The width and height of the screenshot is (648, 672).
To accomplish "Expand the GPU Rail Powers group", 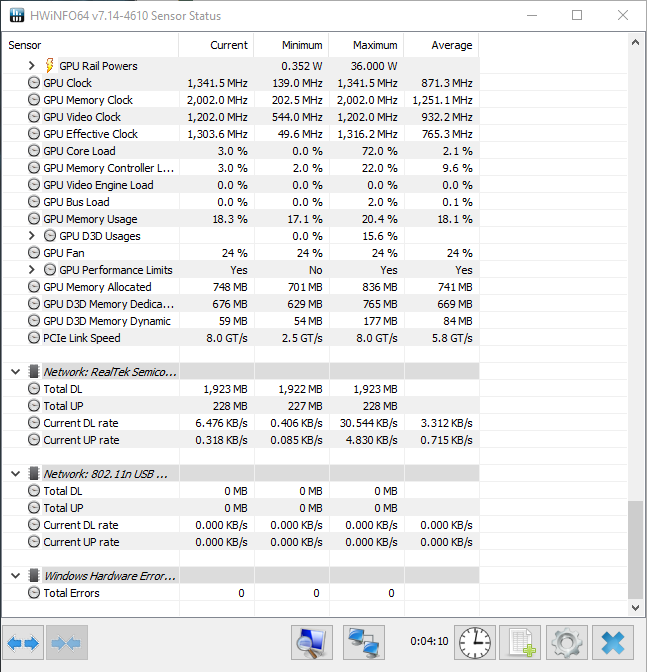I will point(31,66).
